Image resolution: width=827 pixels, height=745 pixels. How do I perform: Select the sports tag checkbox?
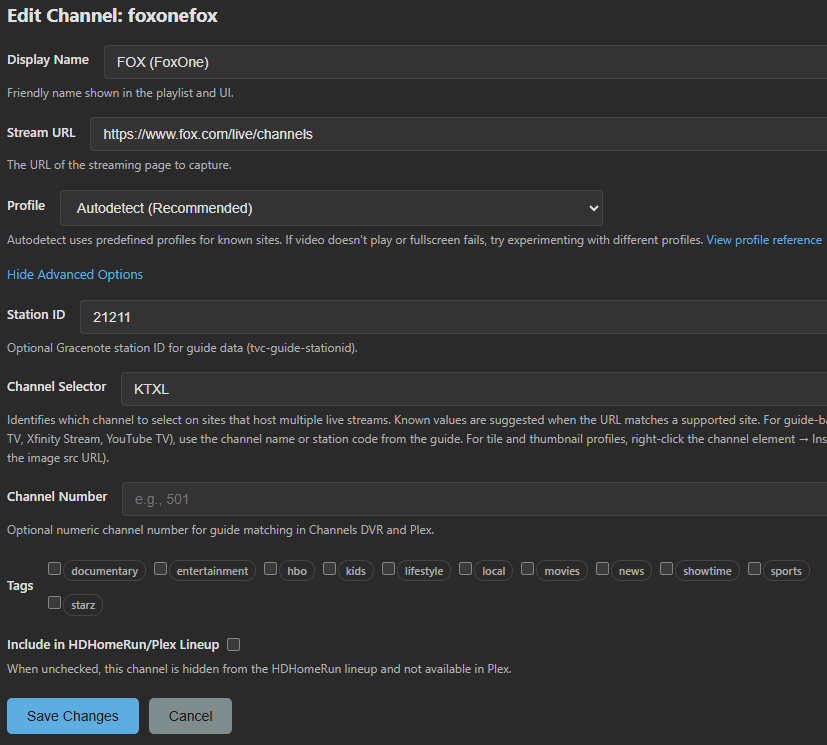pyautogui.click(x=755, y=569)
